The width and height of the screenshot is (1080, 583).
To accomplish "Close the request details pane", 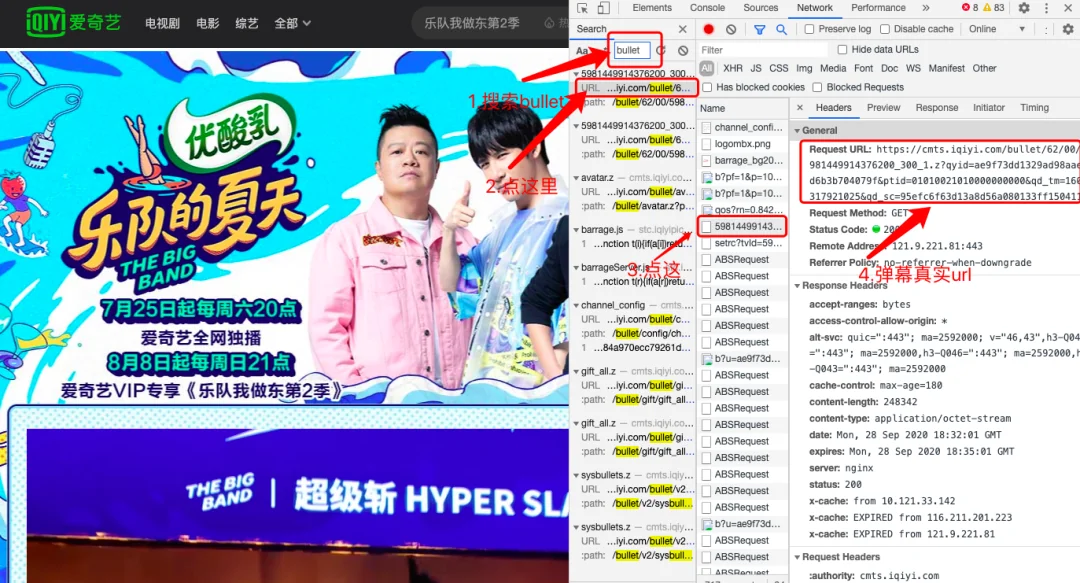I will [800, 108].
